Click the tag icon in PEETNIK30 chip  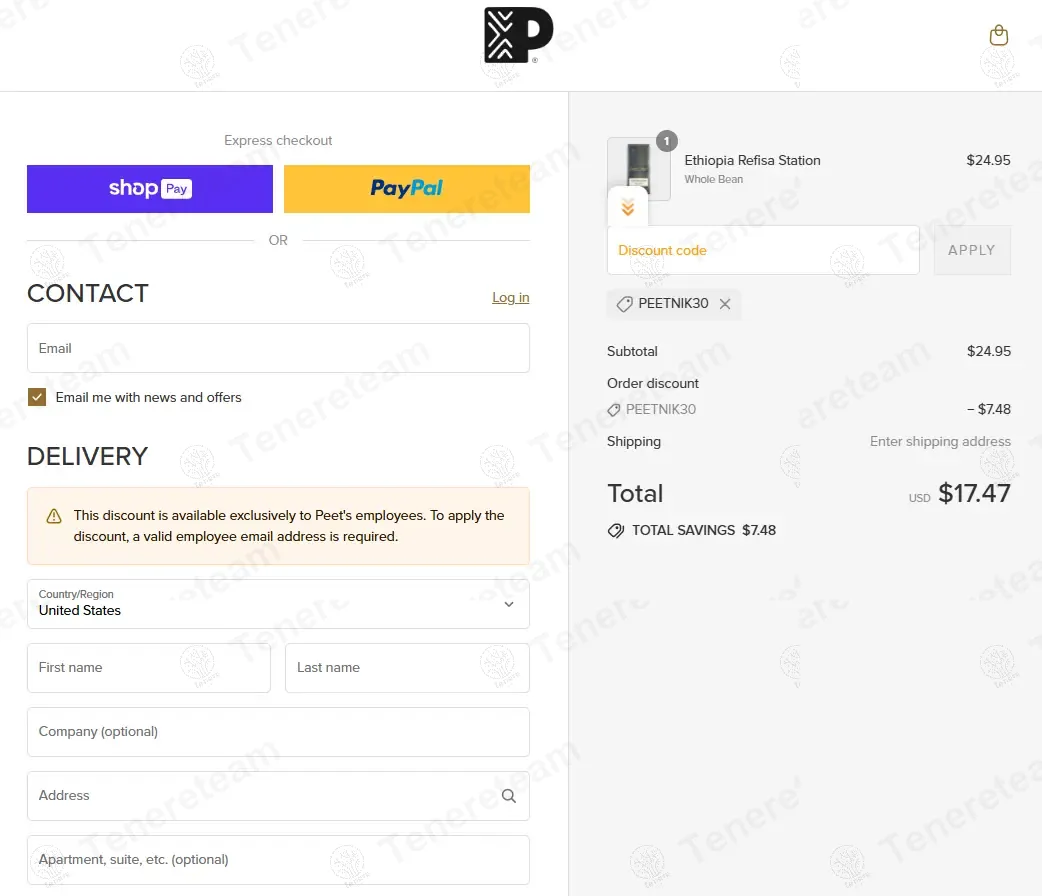pyautogui.click(x=624, y=304)
